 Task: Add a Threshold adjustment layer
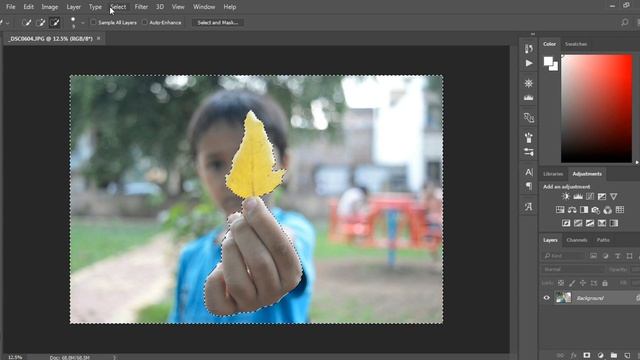pos(590,223)
